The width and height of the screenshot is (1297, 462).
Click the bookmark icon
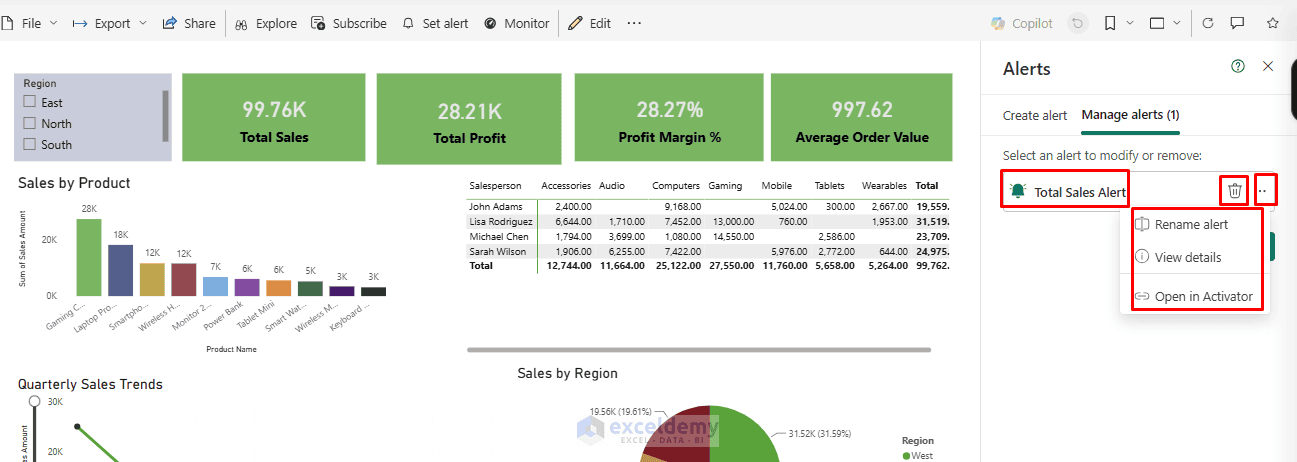pyautogui.click(x=1110, y=23)
